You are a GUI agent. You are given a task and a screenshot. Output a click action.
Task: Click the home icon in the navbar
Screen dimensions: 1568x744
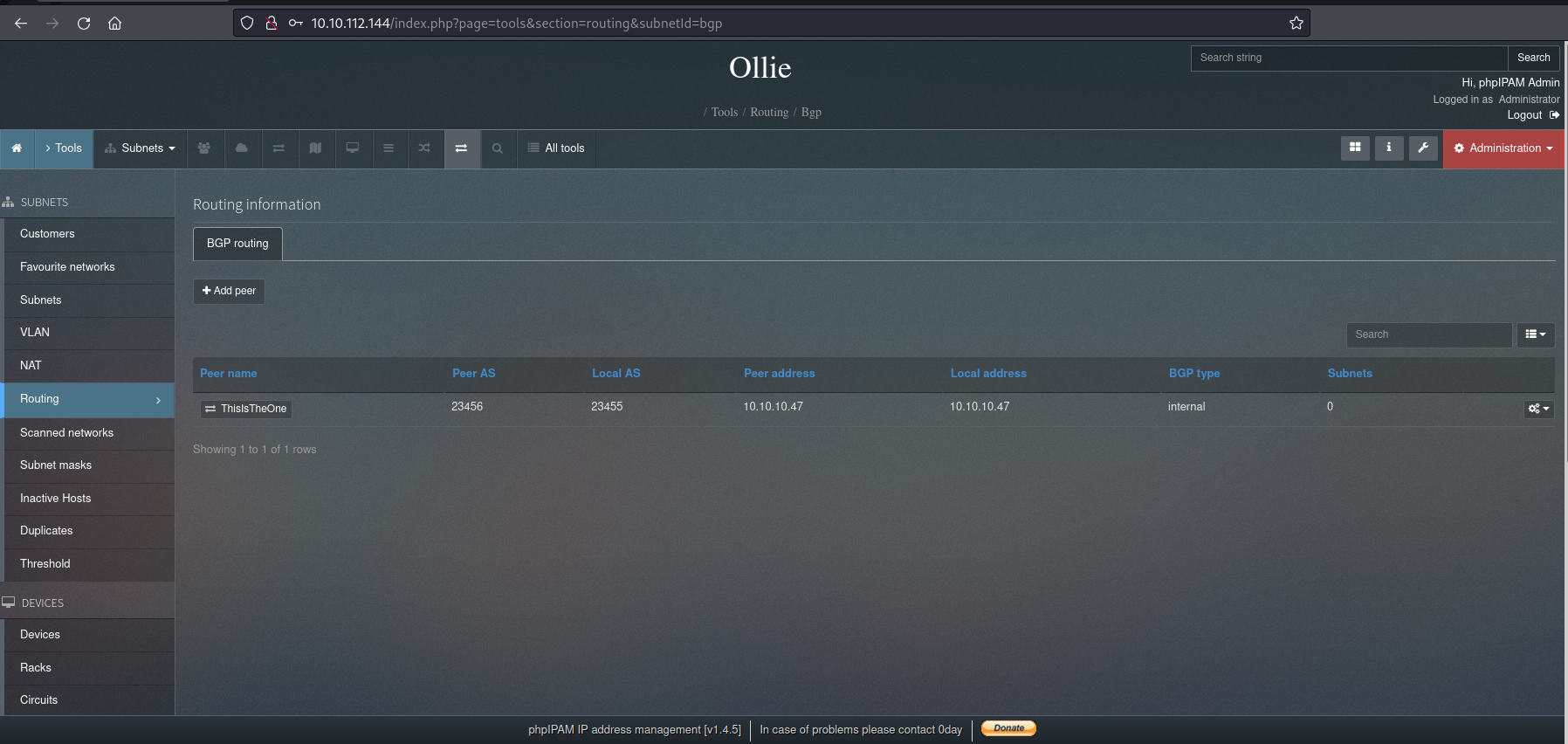pyautogui.click(x=17, y=148)
